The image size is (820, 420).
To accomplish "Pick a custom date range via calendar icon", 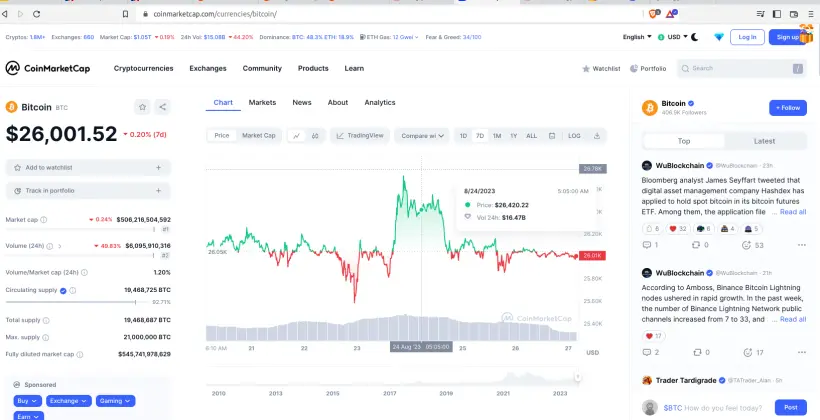I will (x=552, y=135).
